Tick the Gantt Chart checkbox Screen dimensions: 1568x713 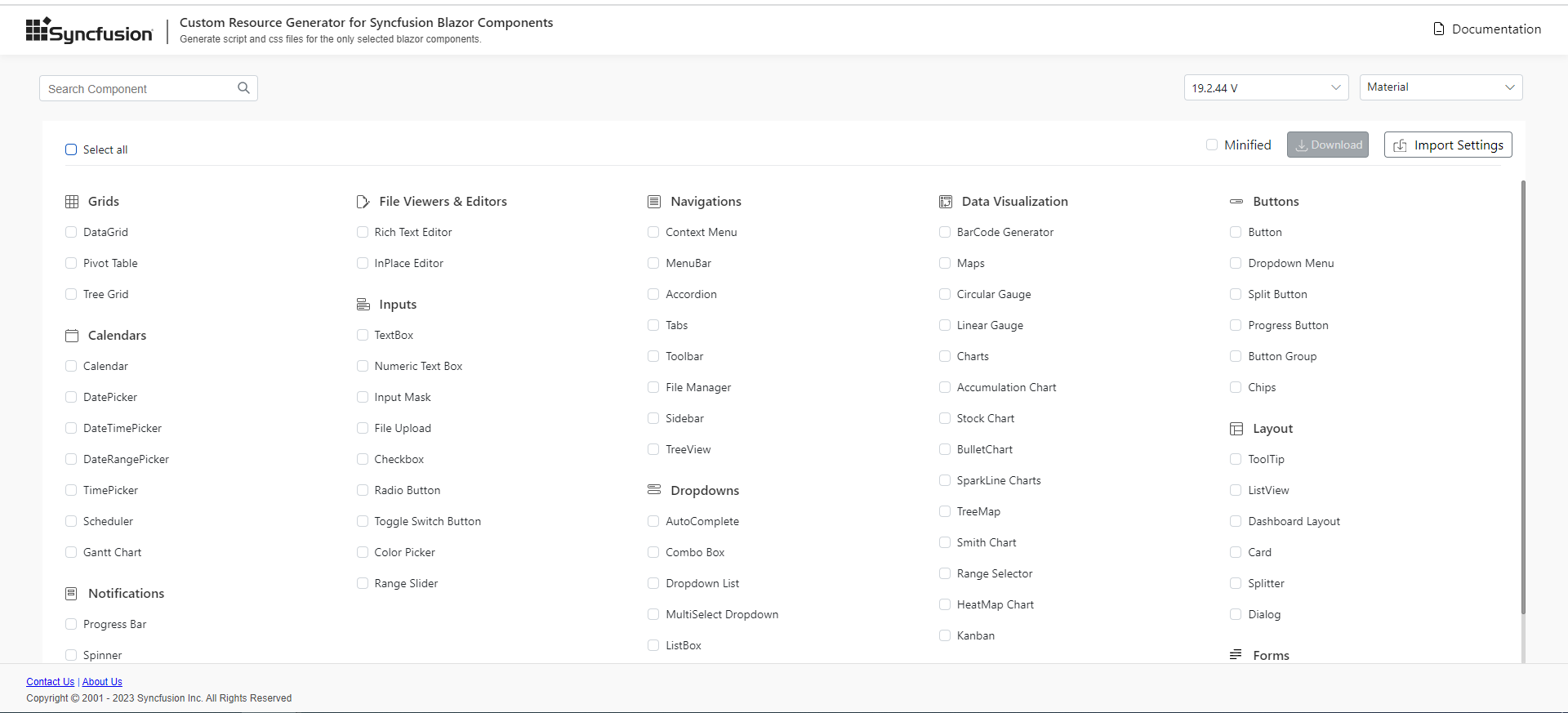click(71, 552)
